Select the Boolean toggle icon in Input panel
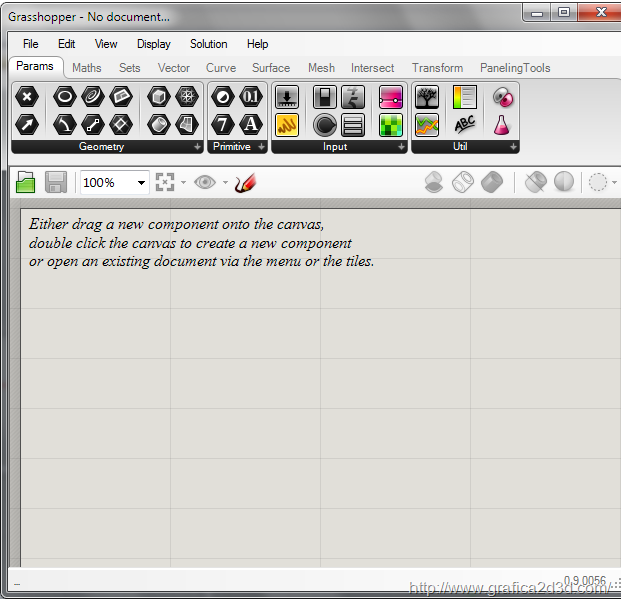621x599 pixels. tap(324, 97)
